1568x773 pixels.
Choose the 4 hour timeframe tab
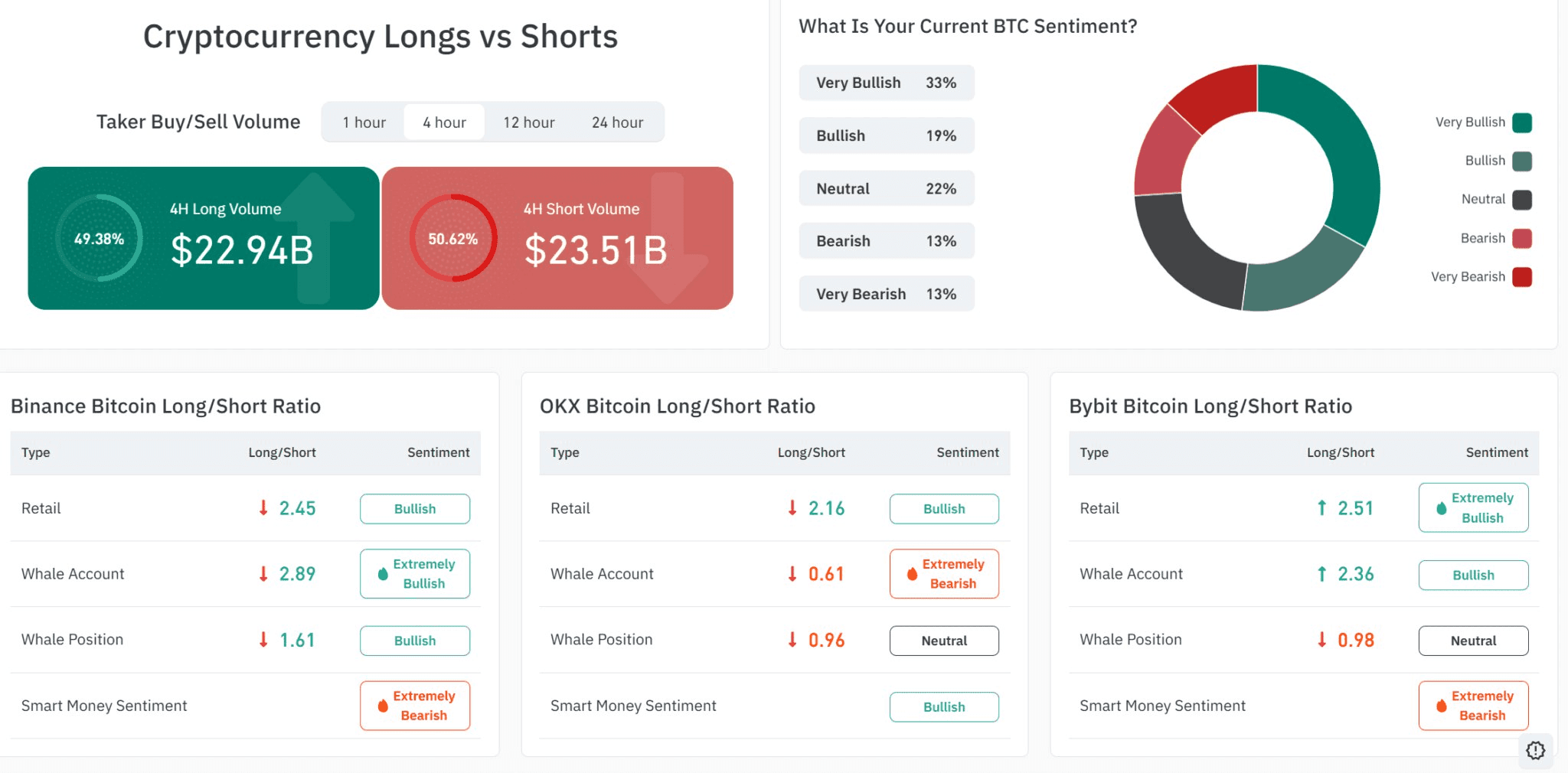[444, 122]
